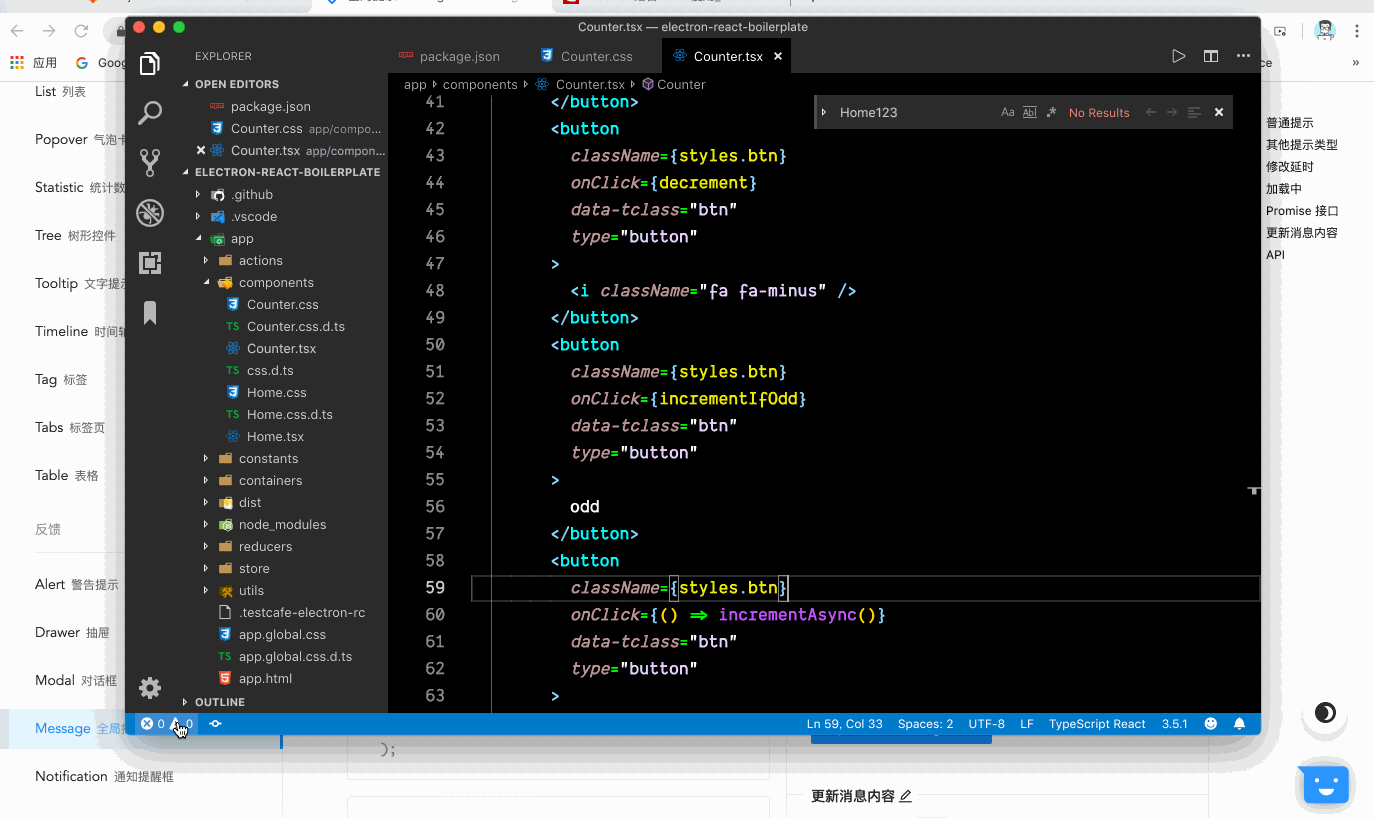Viewport: 1374px width, 818px height.
Task: Click the Counter symbol breadcrumb
Action: [x=675, y=84]
